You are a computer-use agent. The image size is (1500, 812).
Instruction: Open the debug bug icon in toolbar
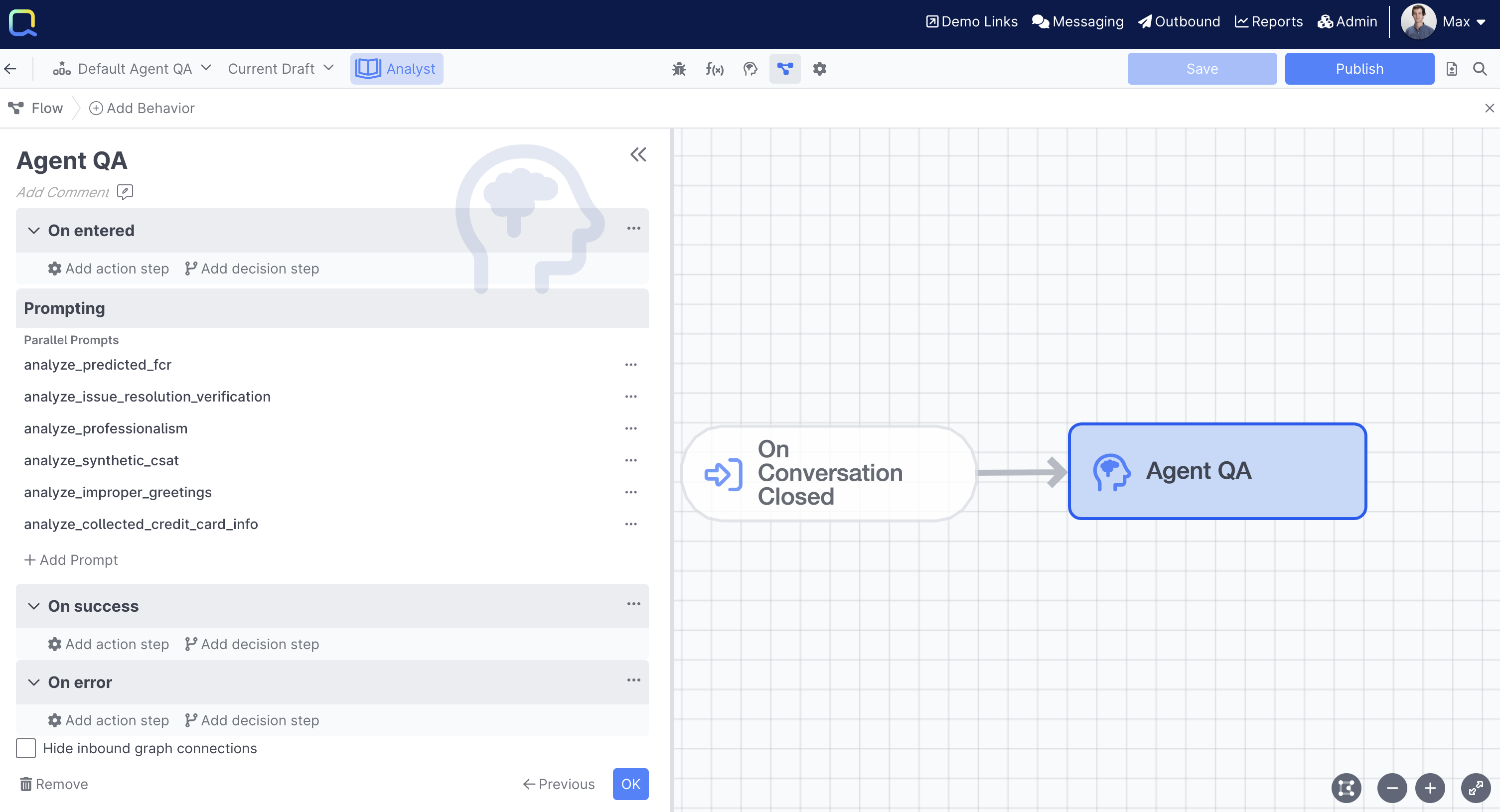(x=679, y=69)
